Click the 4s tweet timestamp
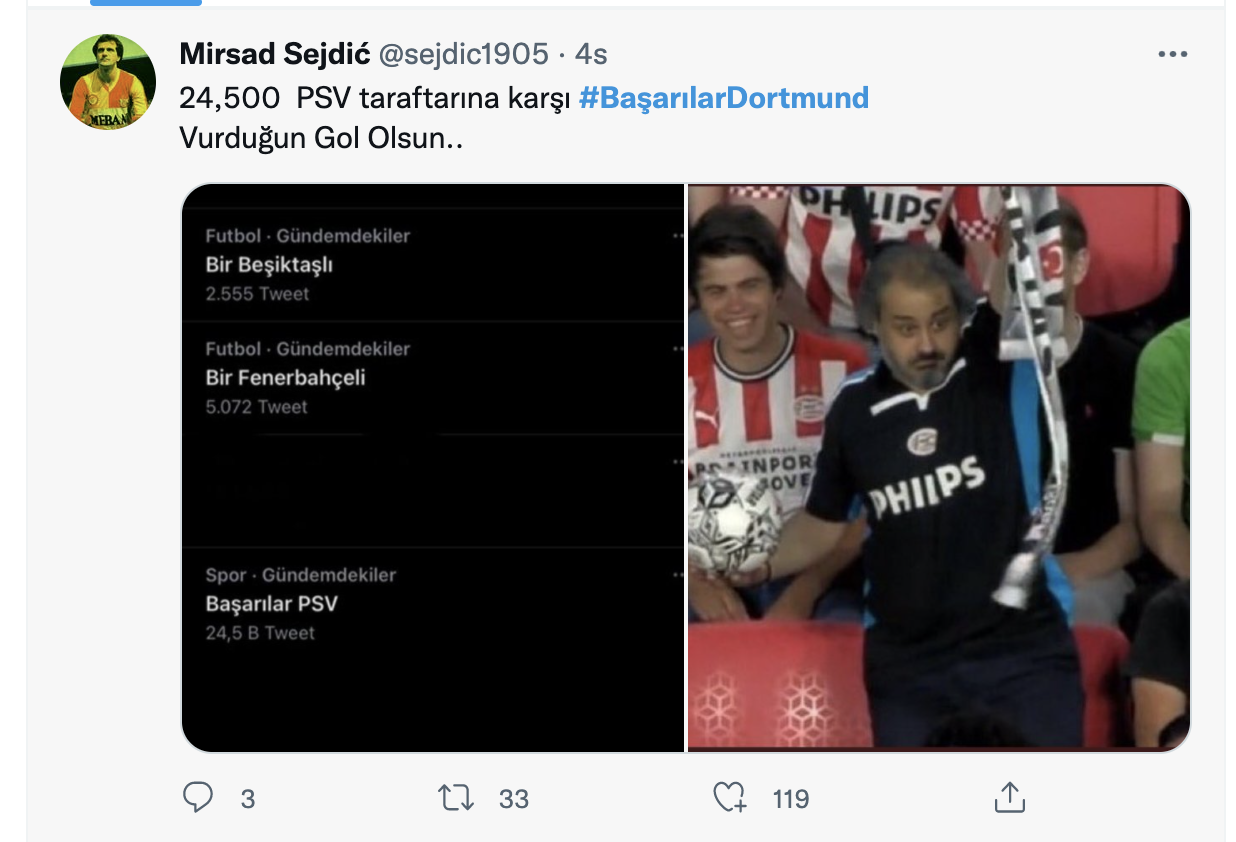 591,54
